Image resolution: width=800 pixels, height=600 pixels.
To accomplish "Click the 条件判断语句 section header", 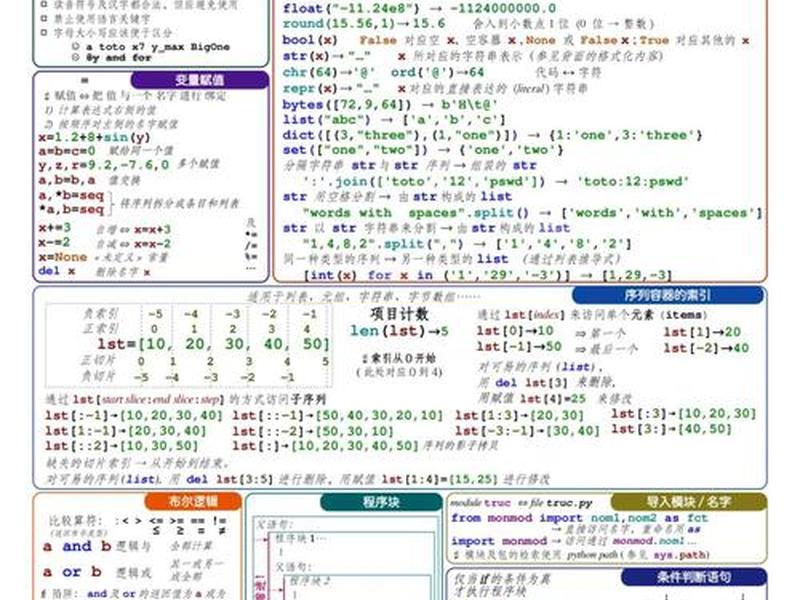I will pyautogui.click(x=694, y=577).
